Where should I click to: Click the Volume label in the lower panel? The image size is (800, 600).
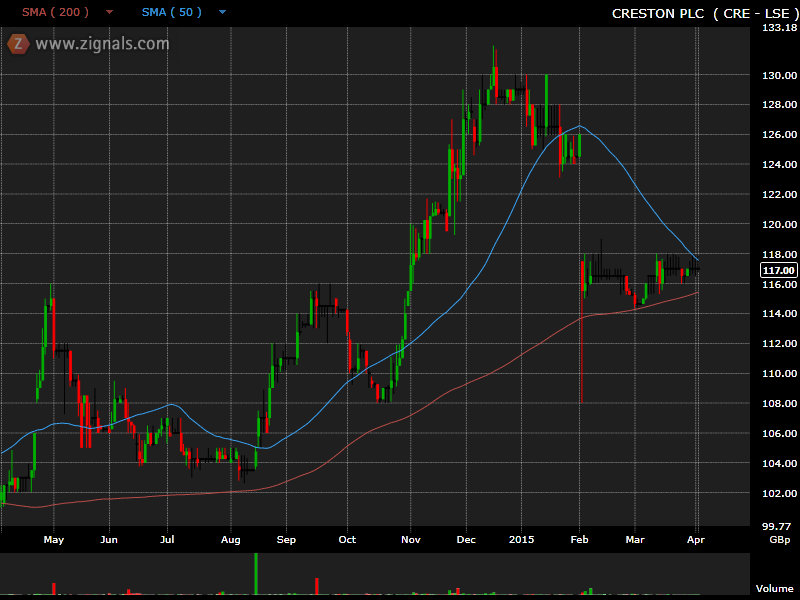point(774,589)
